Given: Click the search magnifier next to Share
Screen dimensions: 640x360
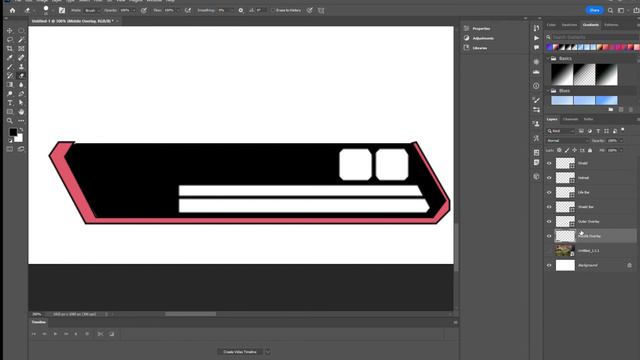Looking at the screenshot, I should click(610, 10).
